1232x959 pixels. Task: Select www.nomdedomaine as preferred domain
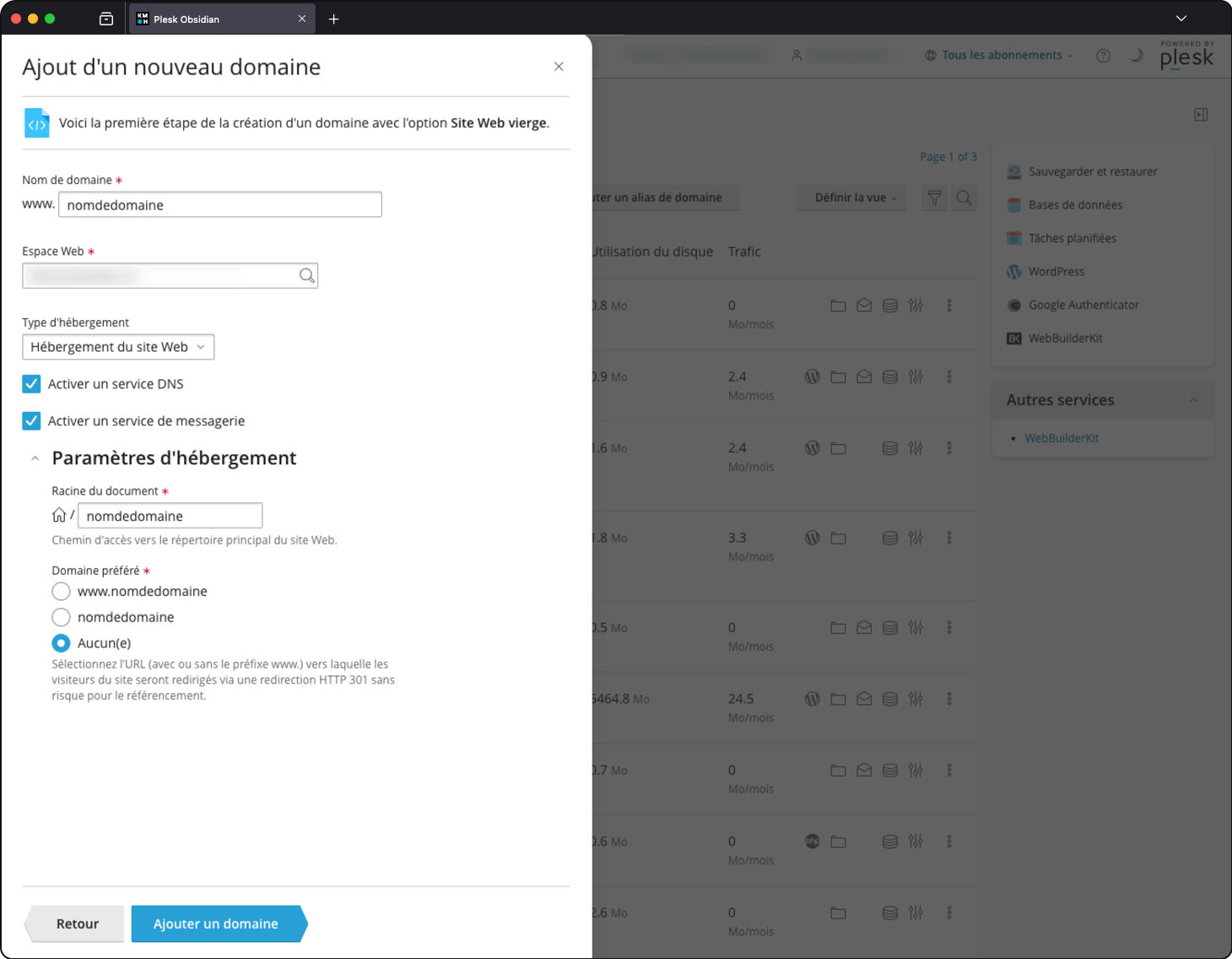point(61,591)
